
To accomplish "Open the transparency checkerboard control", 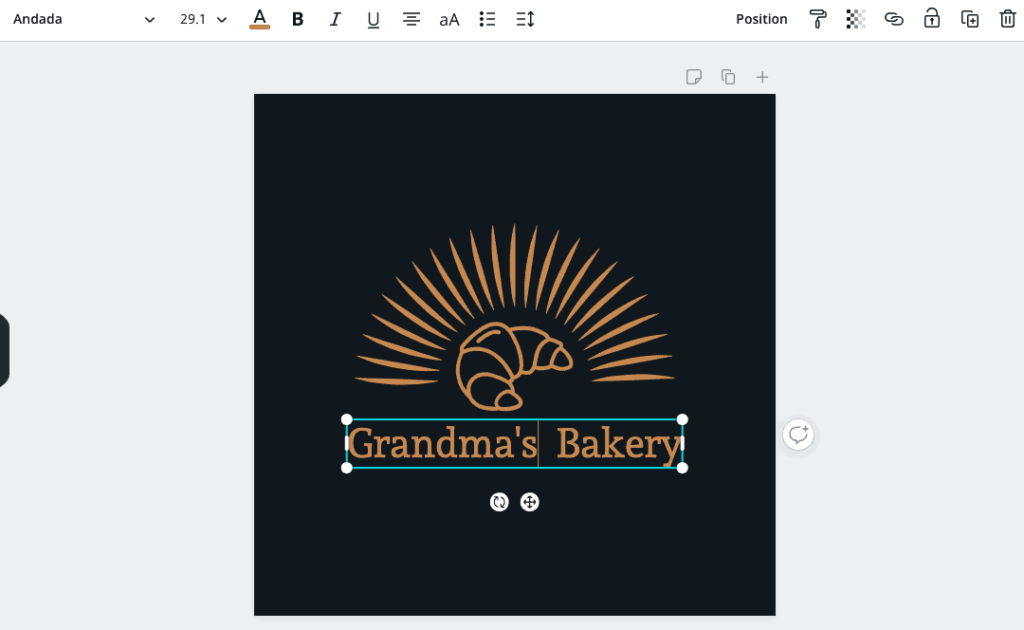I will coord(856,19).
